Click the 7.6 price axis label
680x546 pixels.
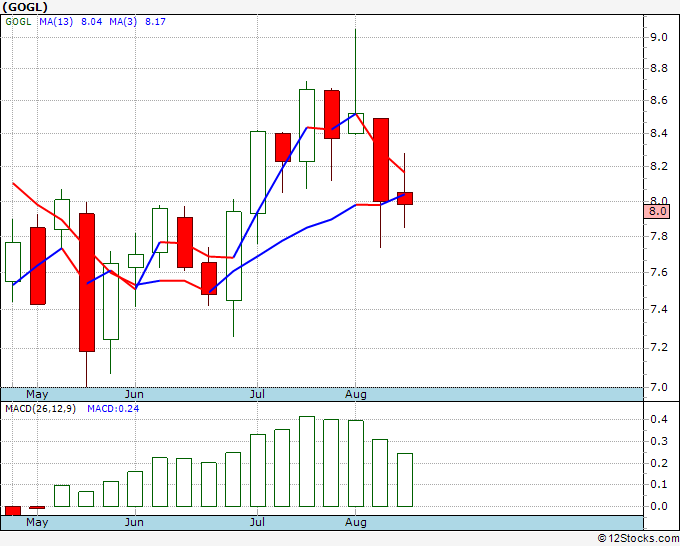658,272
